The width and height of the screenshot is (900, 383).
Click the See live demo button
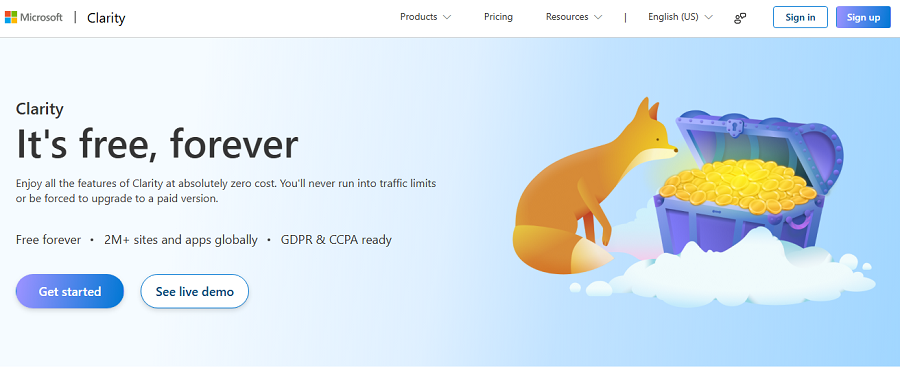(195, 291)
